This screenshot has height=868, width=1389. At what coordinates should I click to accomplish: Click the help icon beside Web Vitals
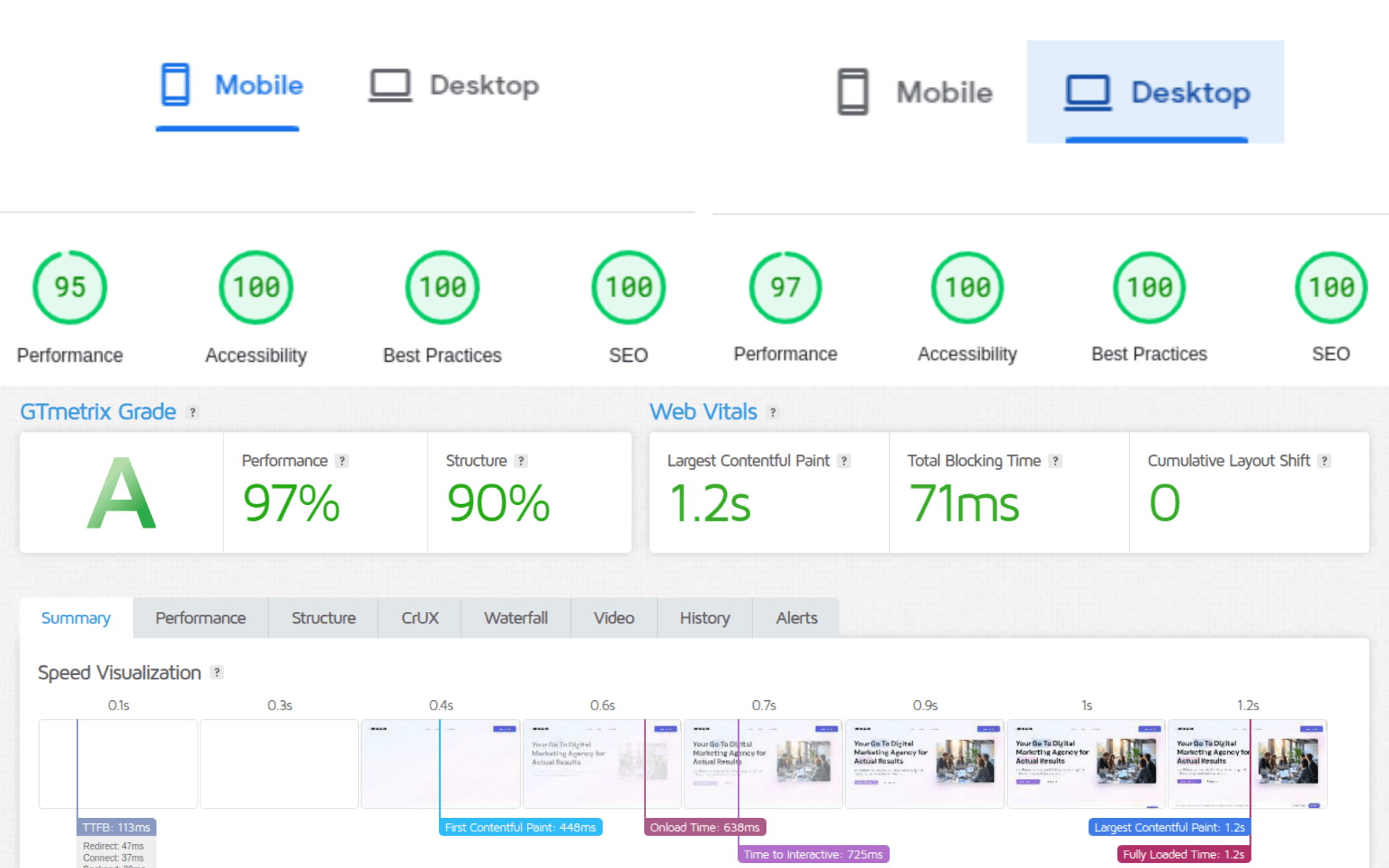tap(773, 412)
